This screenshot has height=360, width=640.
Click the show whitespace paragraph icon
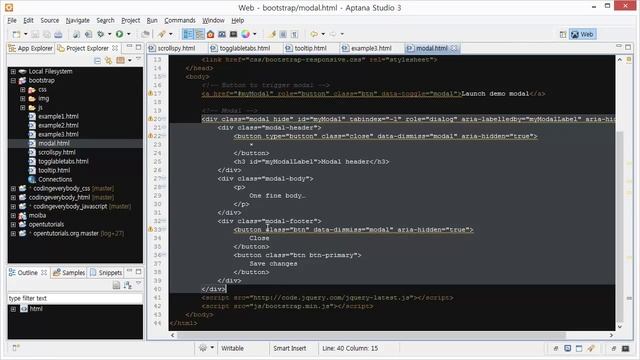295,34
